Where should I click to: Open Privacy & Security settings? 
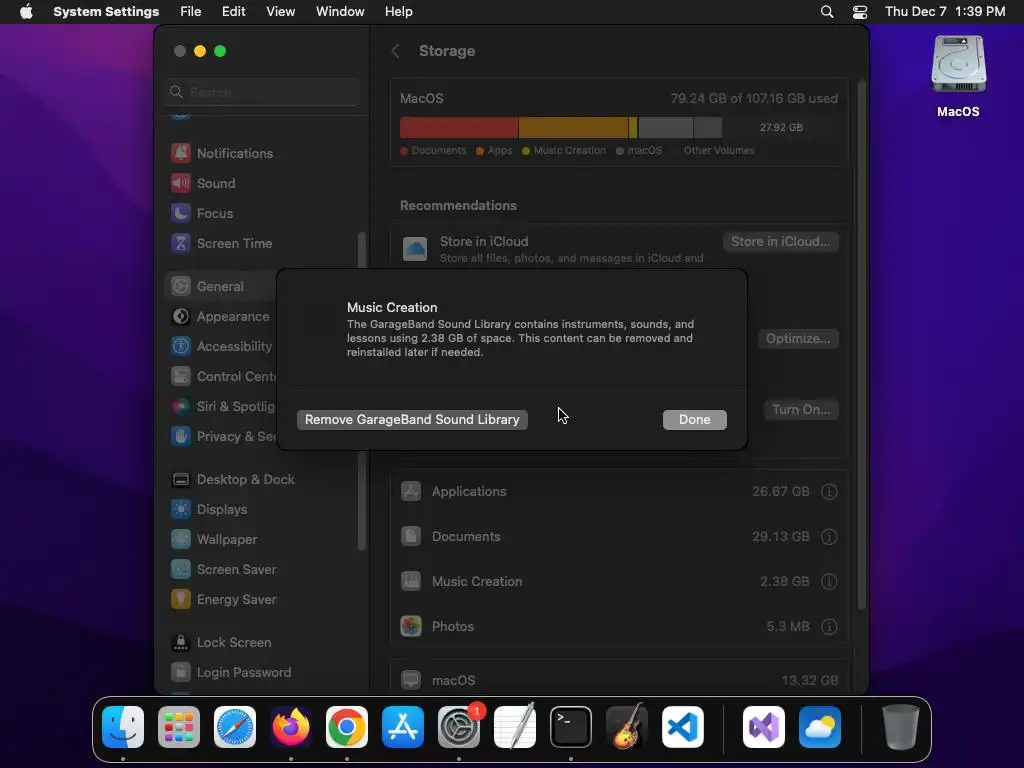(222, 437)
